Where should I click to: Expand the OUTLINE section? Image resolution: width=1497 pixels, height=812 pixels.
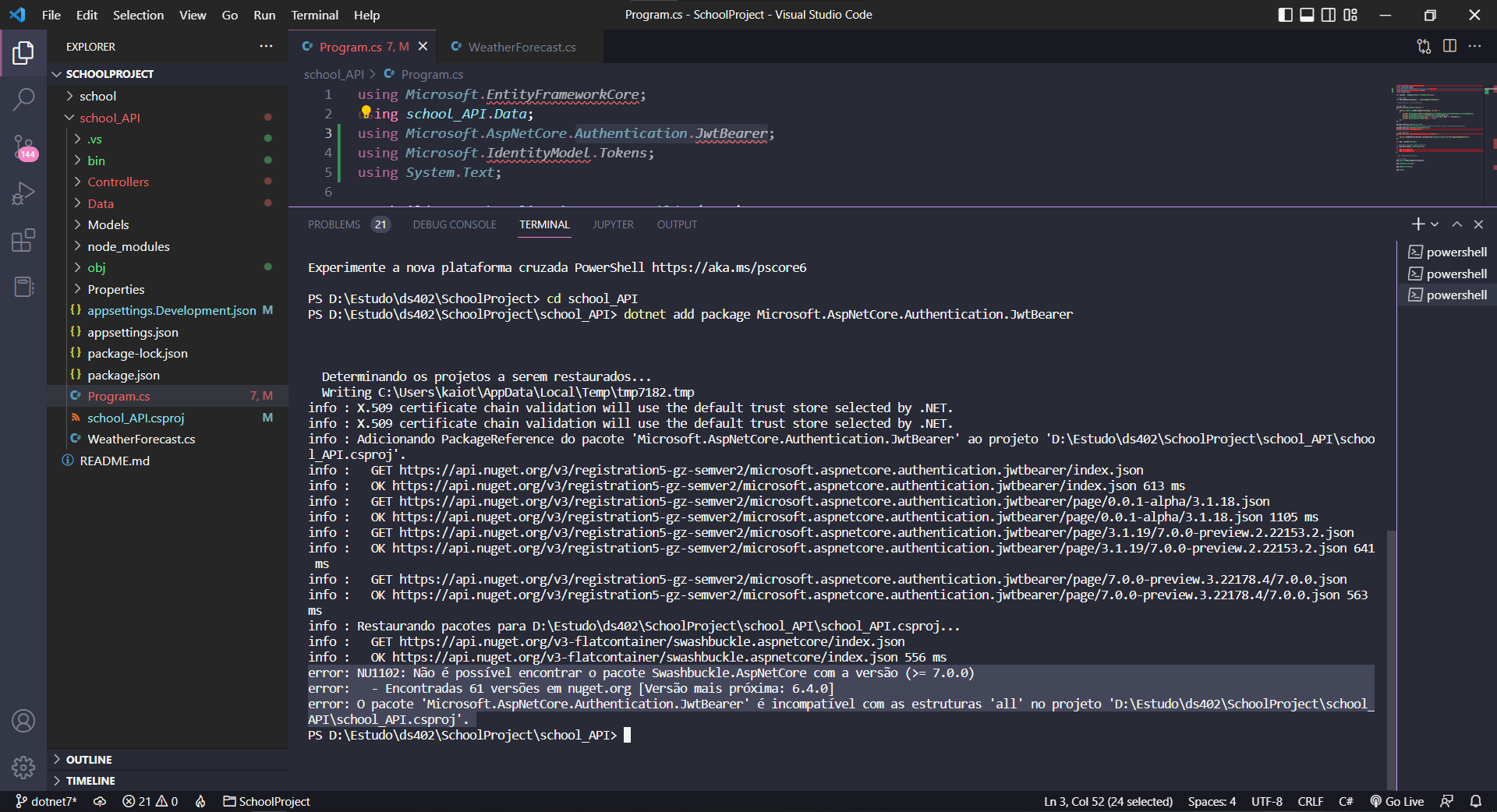[168, 760]
